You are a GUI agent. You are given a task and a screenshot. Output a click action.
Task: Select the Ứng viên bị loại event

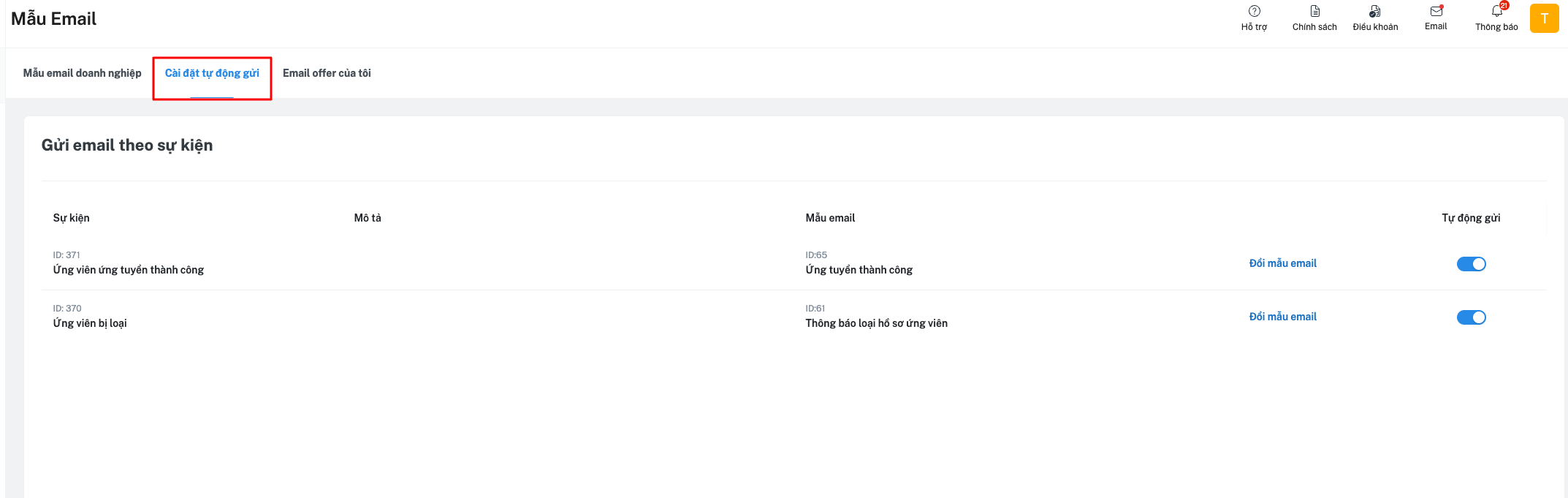click(90, 323)
